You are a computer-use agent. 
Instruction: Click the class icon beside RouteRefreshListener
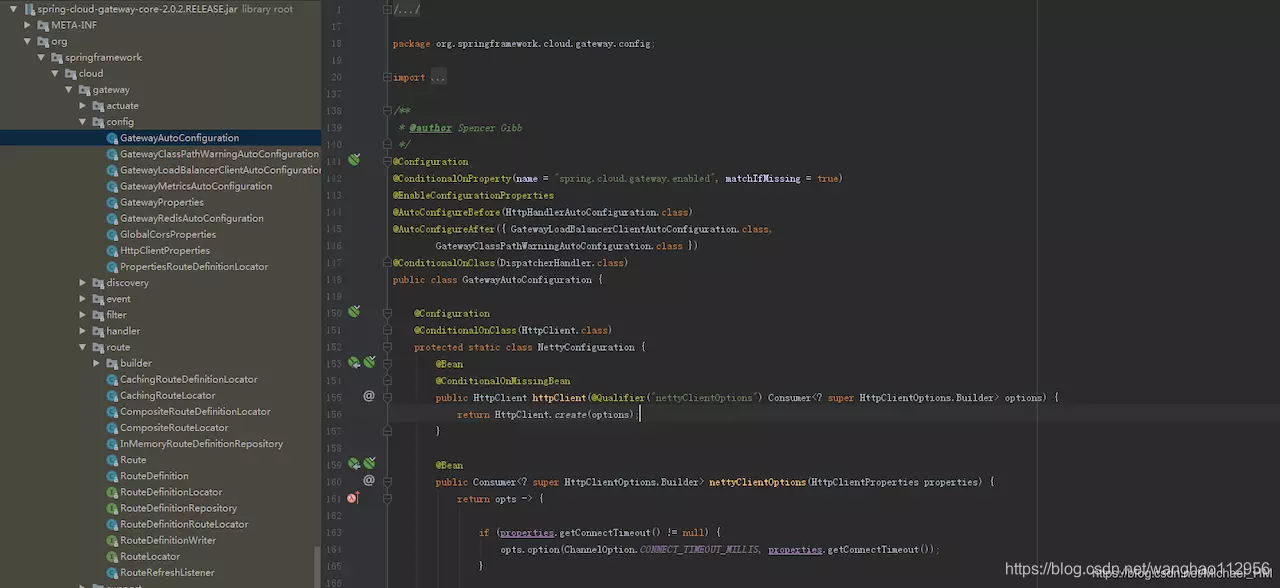point(112,572)
